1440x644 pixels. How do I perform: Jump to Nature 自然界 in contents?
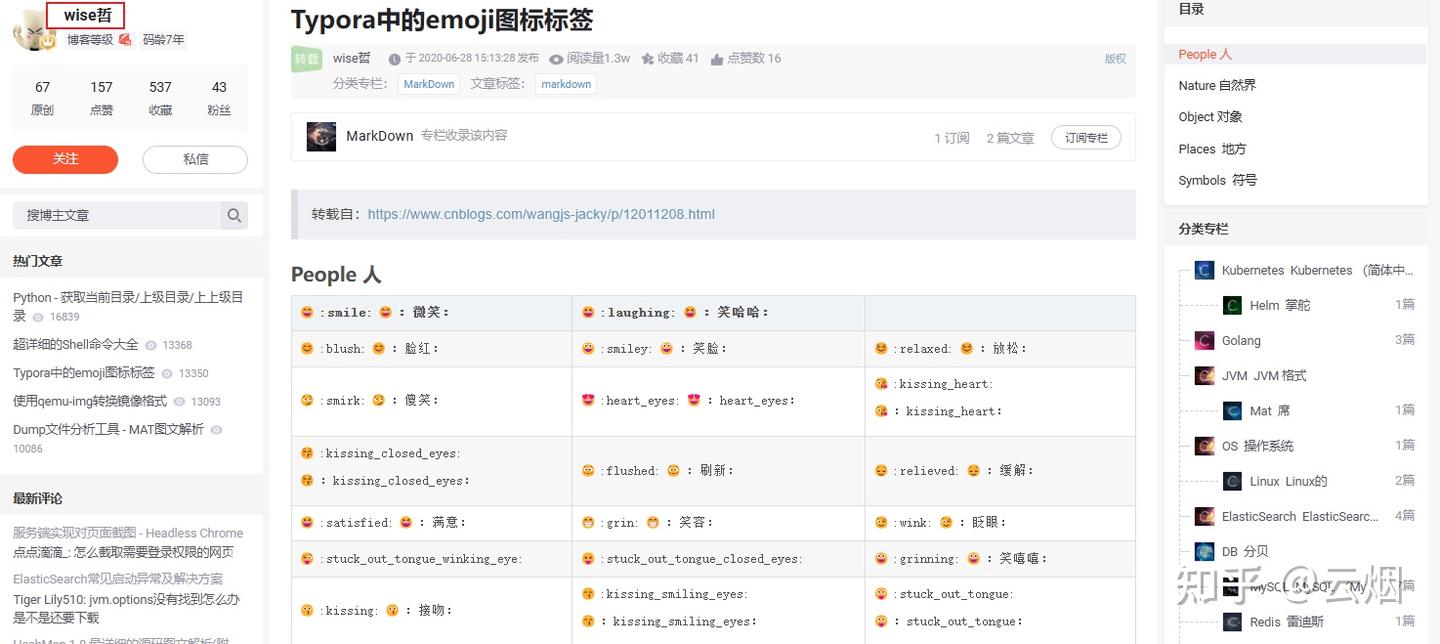tap(1217, 86)
